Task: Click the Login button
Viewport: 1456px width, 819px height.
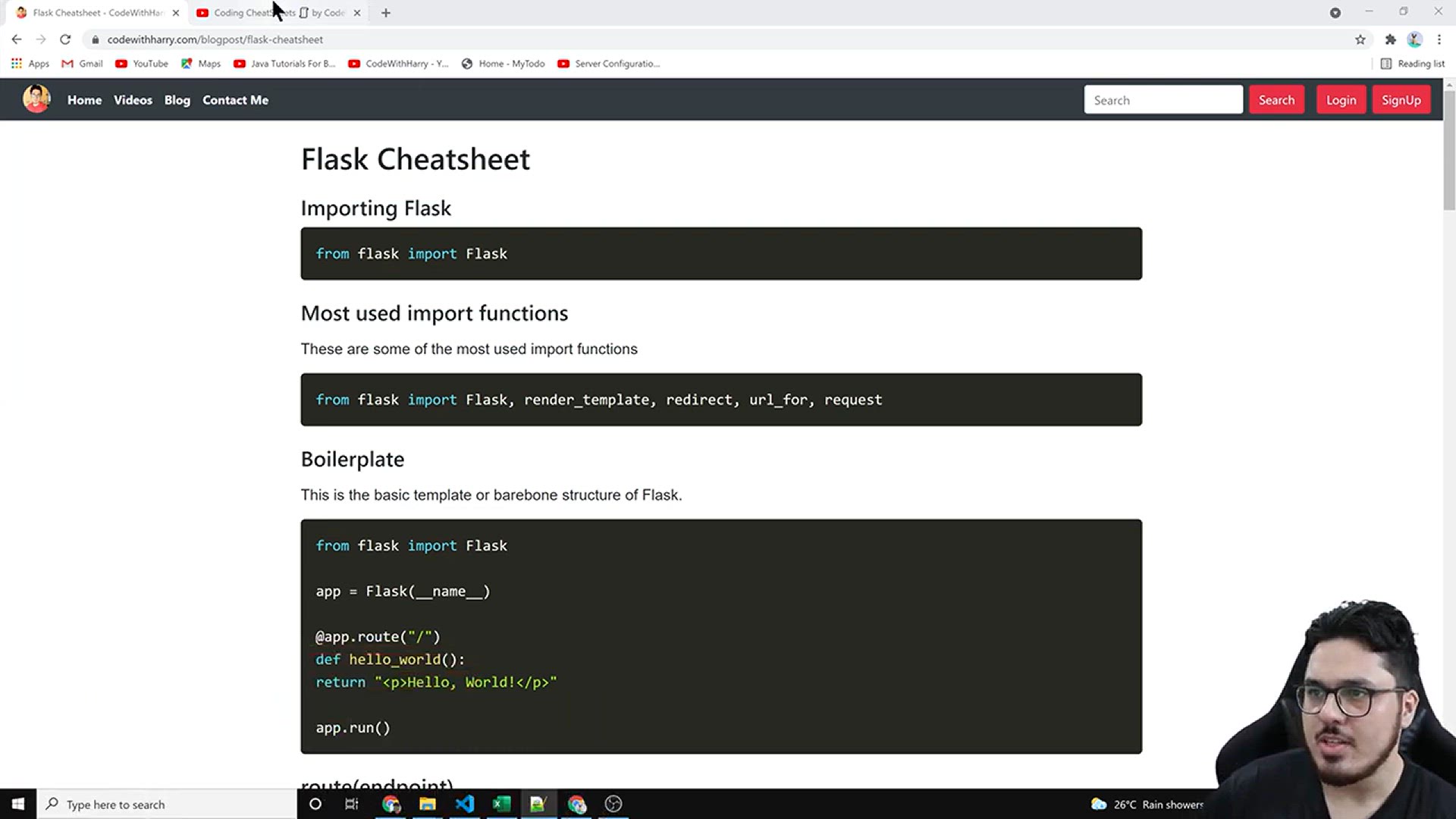Action: click(1341, 100)
